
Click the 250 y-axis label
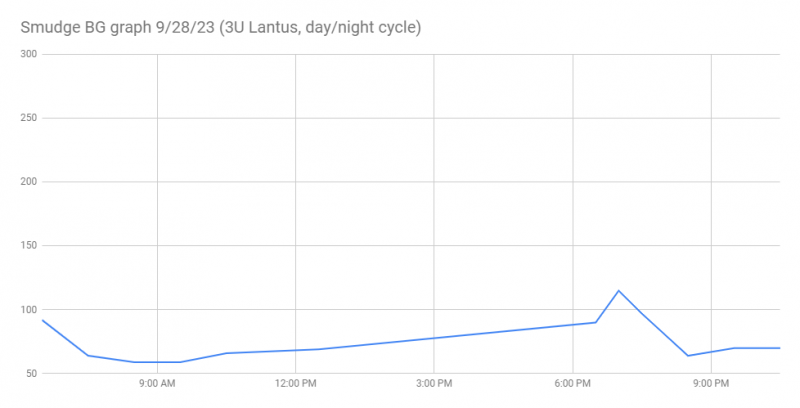point(28,118)
